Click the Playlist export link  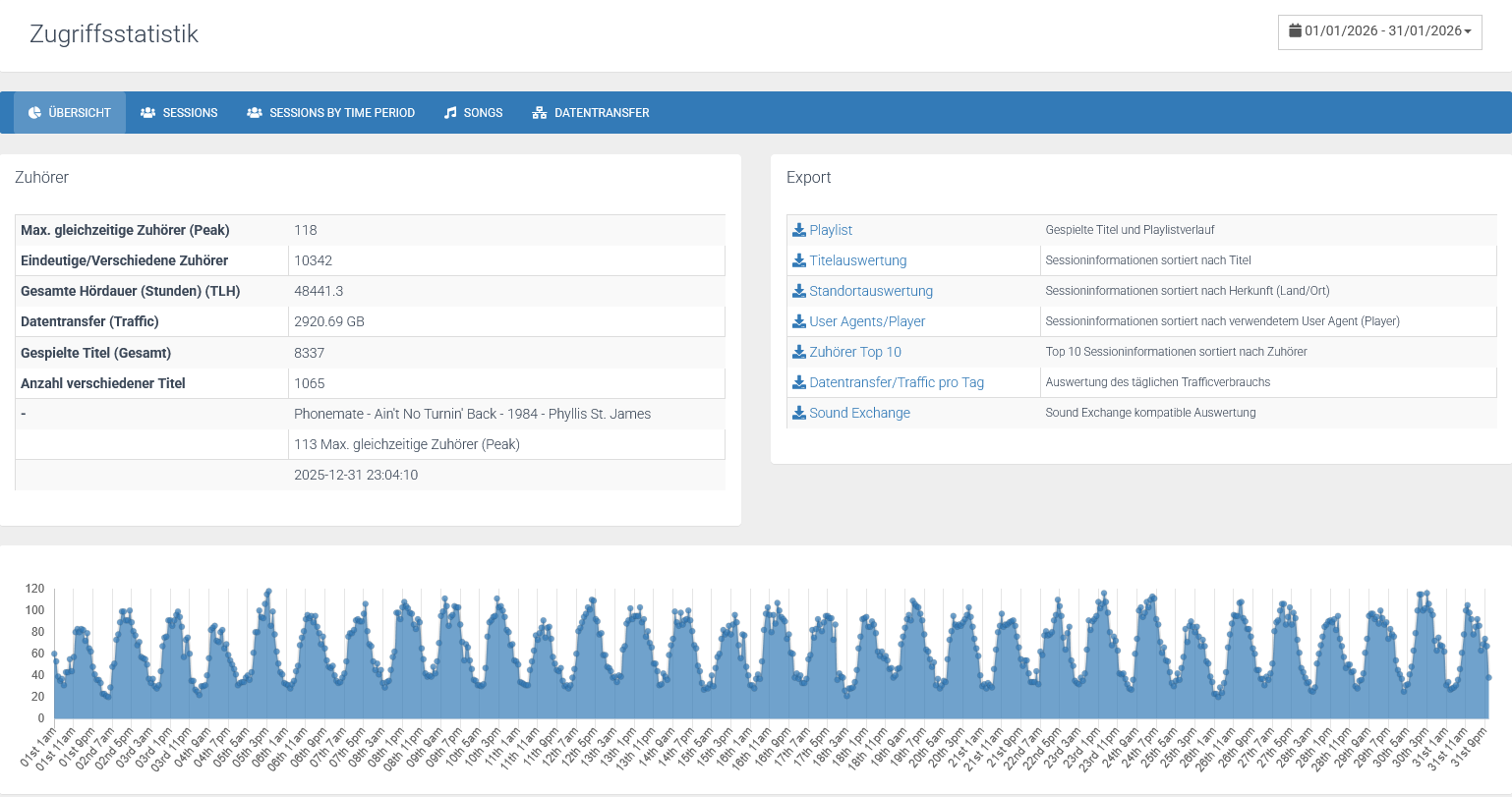coord(830,230)
